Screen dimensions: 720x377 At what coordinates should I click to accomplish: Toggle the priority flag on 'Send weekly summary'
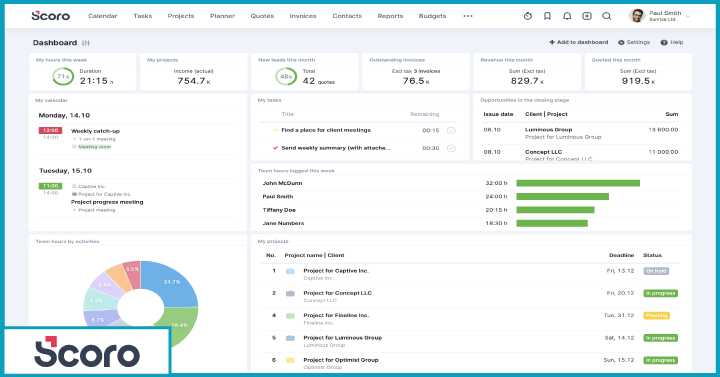click(276, 148)
